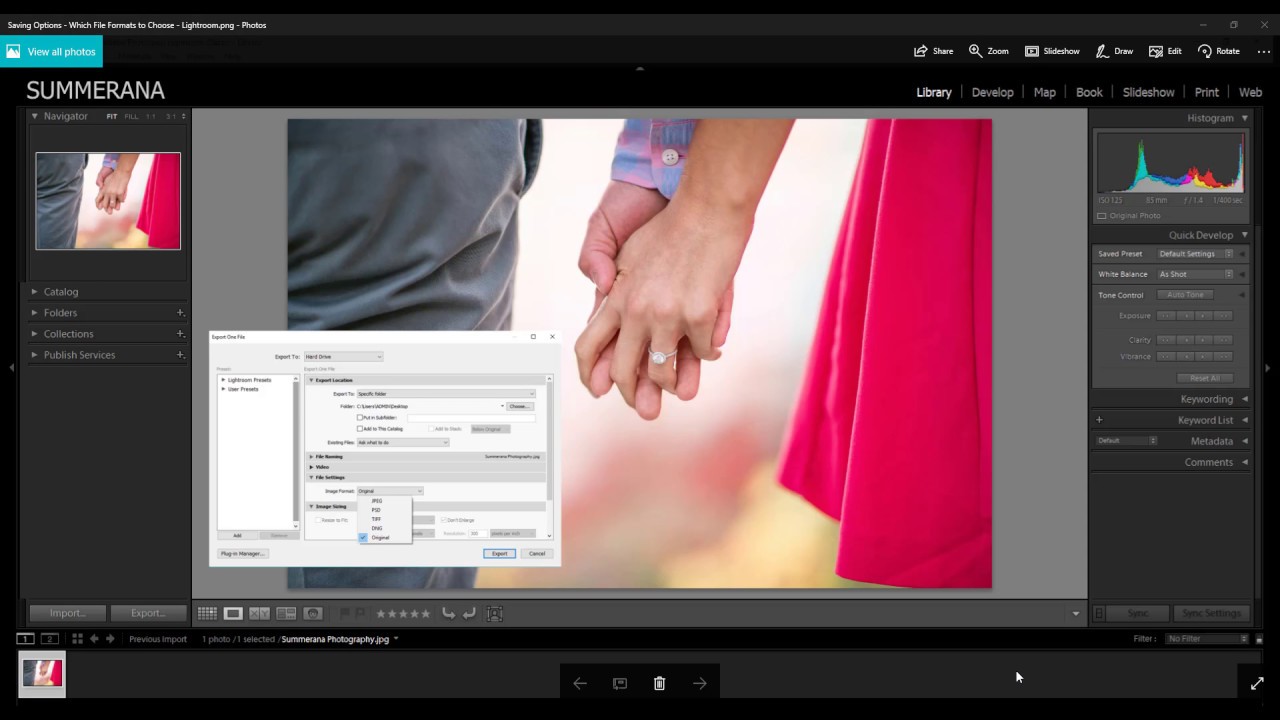Check Put in Subfolder in export dialog
This screenshot has height=720, width=1280.
[x=360, y=417]
